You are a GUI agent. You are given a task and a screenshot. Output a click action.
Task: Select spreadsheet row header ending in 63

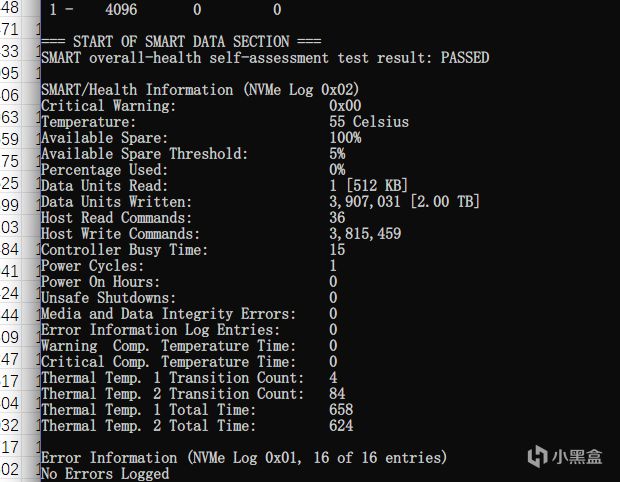11,118
